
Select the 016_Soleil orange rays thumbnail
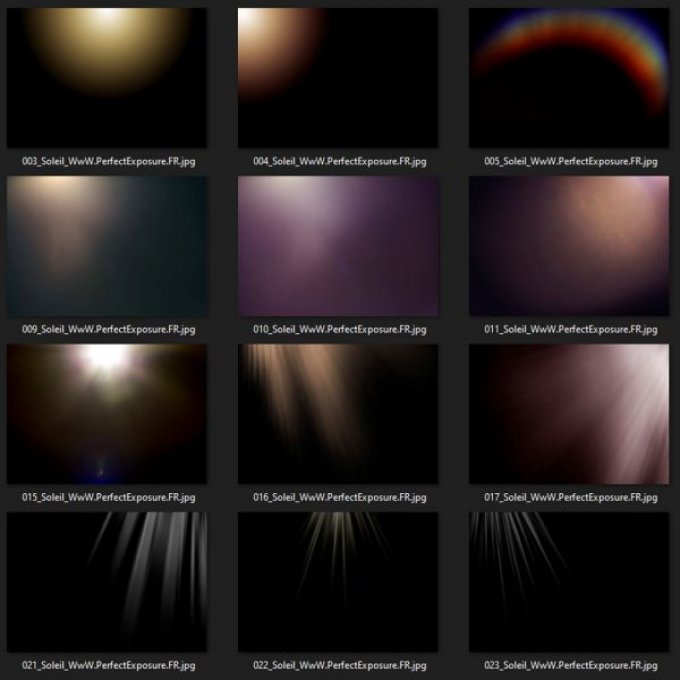pos(338,414)
